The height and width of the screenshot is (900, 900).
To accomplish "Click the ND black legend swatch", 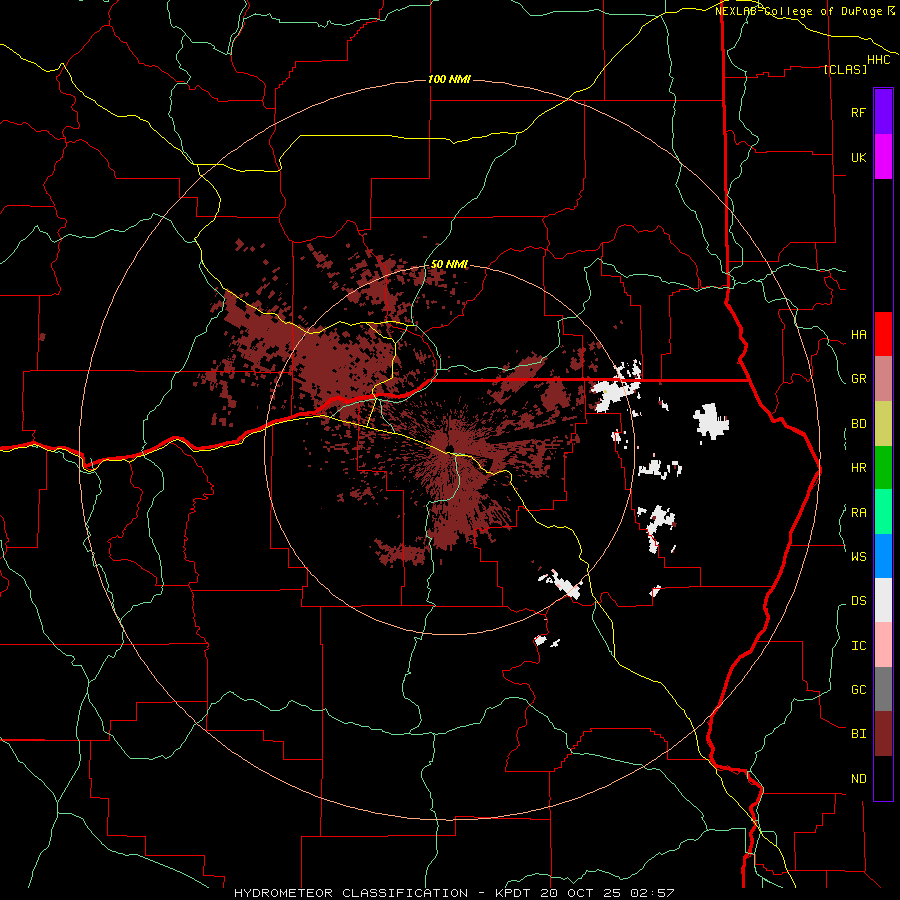I will click(x=883, y=778).
